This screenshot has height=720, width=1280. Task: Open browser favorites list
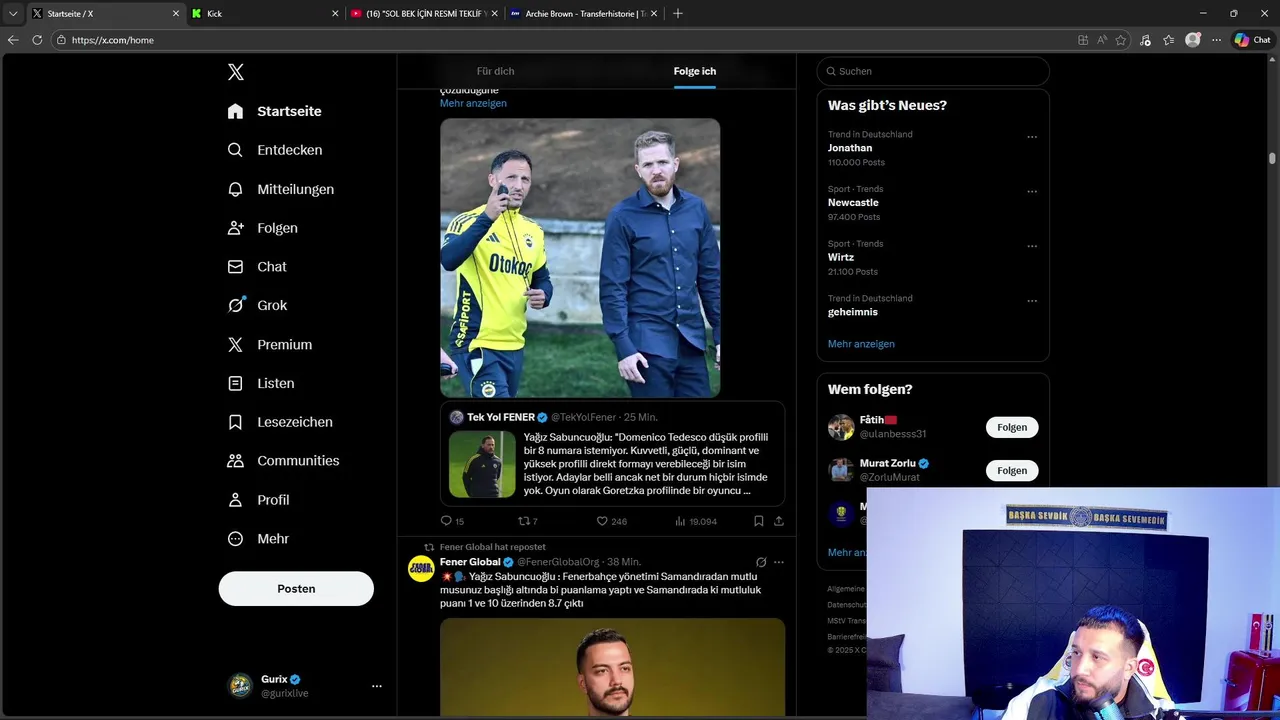tap(1168, 40)
